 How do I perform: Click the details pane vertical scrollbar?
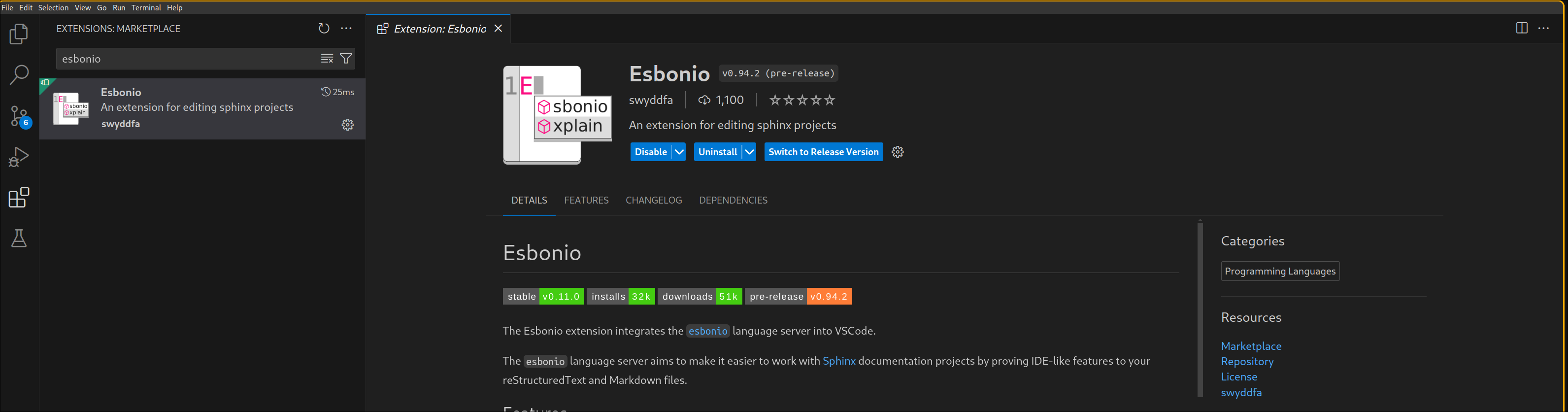(1200, 310)
